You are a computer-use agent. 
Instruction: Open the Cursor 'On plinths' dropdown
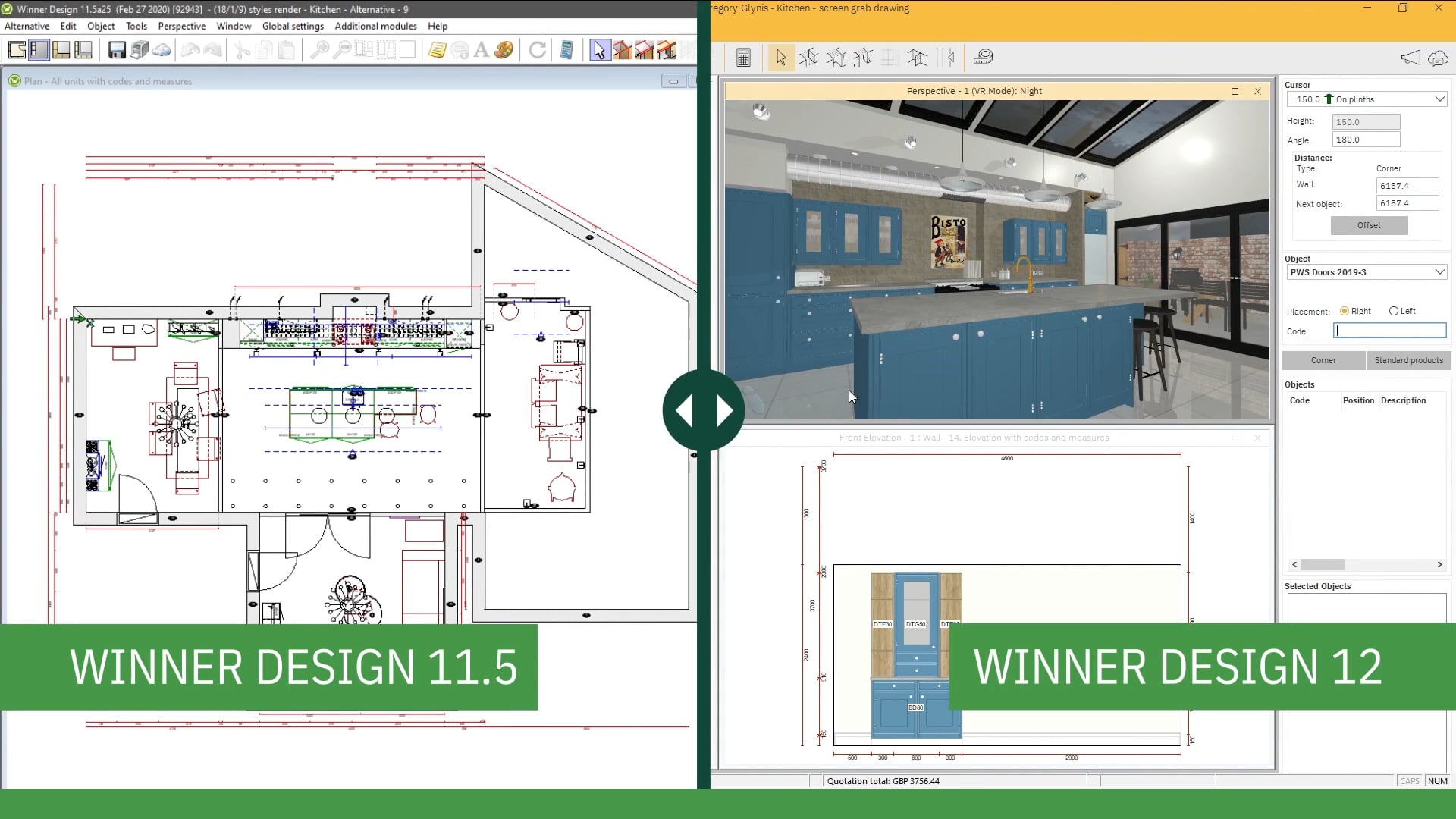pos(1367,99)
